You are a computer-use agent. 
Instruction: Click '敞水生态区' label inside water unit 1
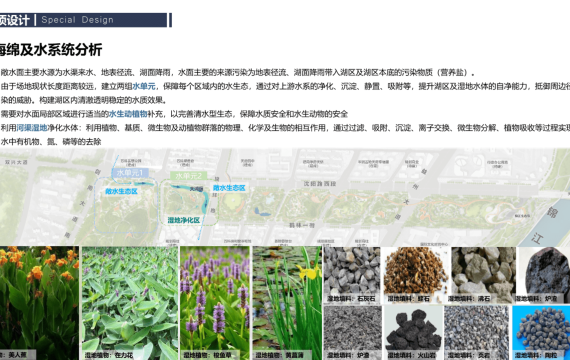click(x=121, y=191)
